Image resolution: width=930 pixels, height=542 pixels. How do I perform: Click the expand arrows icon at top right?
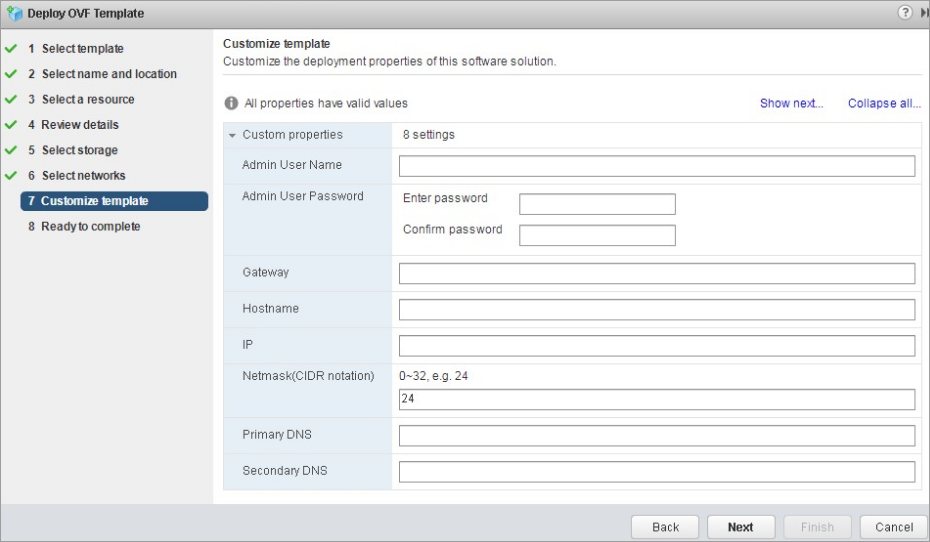point(924,12)
